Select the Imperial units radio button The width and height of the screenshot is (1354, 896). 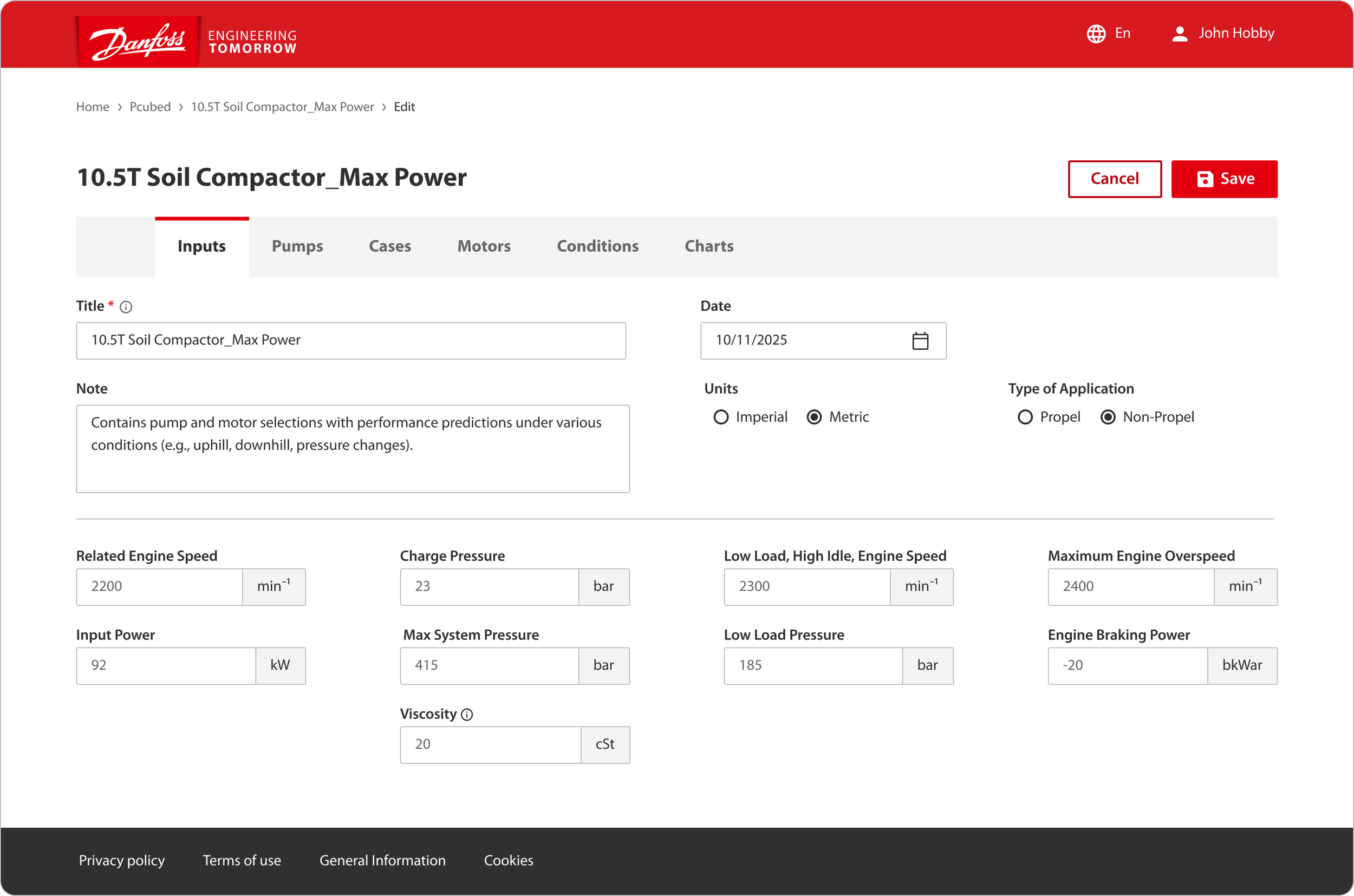pyautogui.click(x=721, y=417)
